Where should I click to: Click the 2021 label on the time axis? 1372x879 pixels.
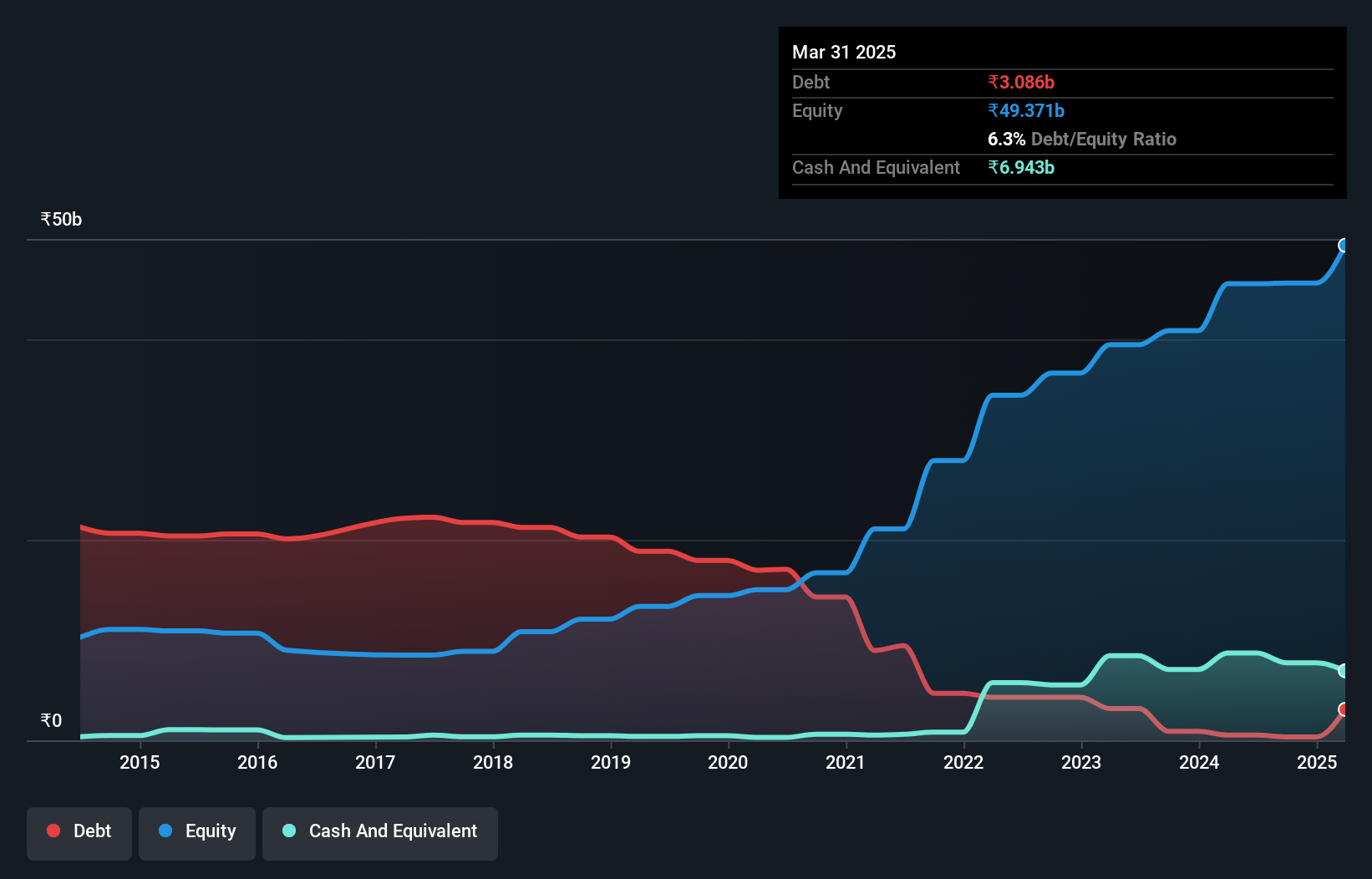pyautogui.click(x=846, y=761)
